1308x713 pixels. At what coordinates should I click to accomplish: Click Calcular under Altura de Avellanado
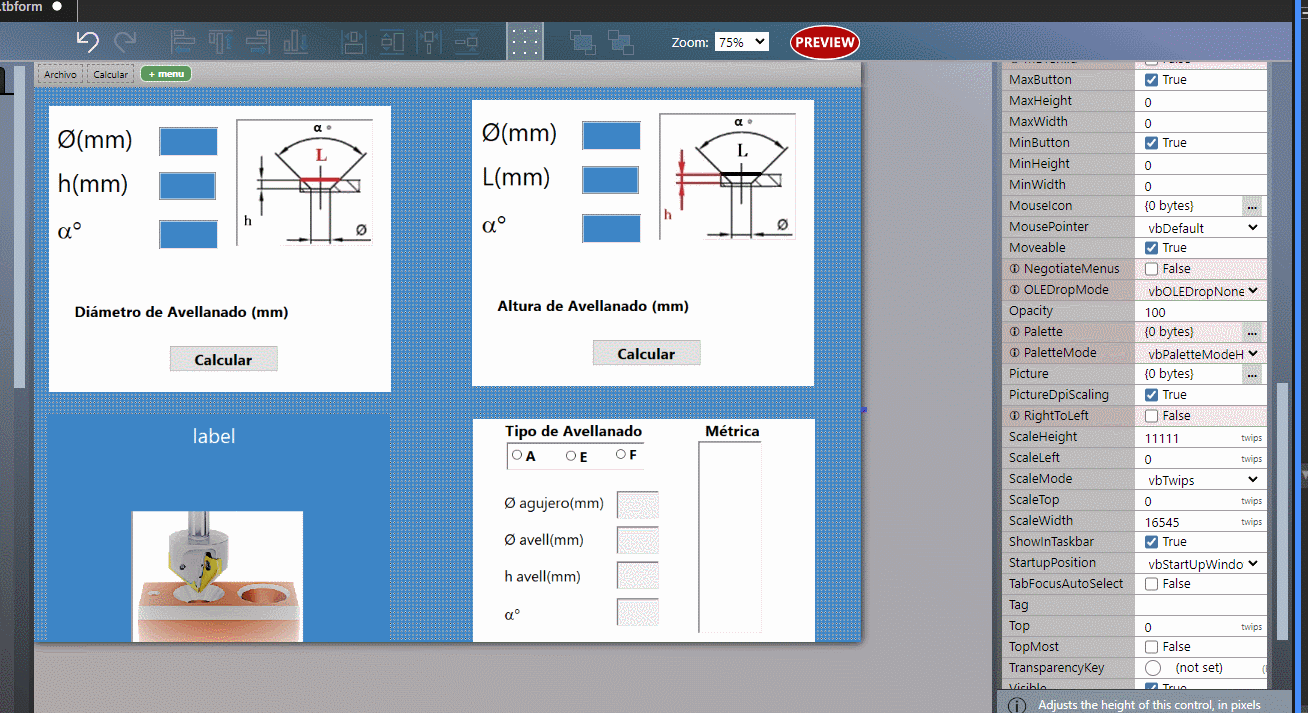point(646,354)
